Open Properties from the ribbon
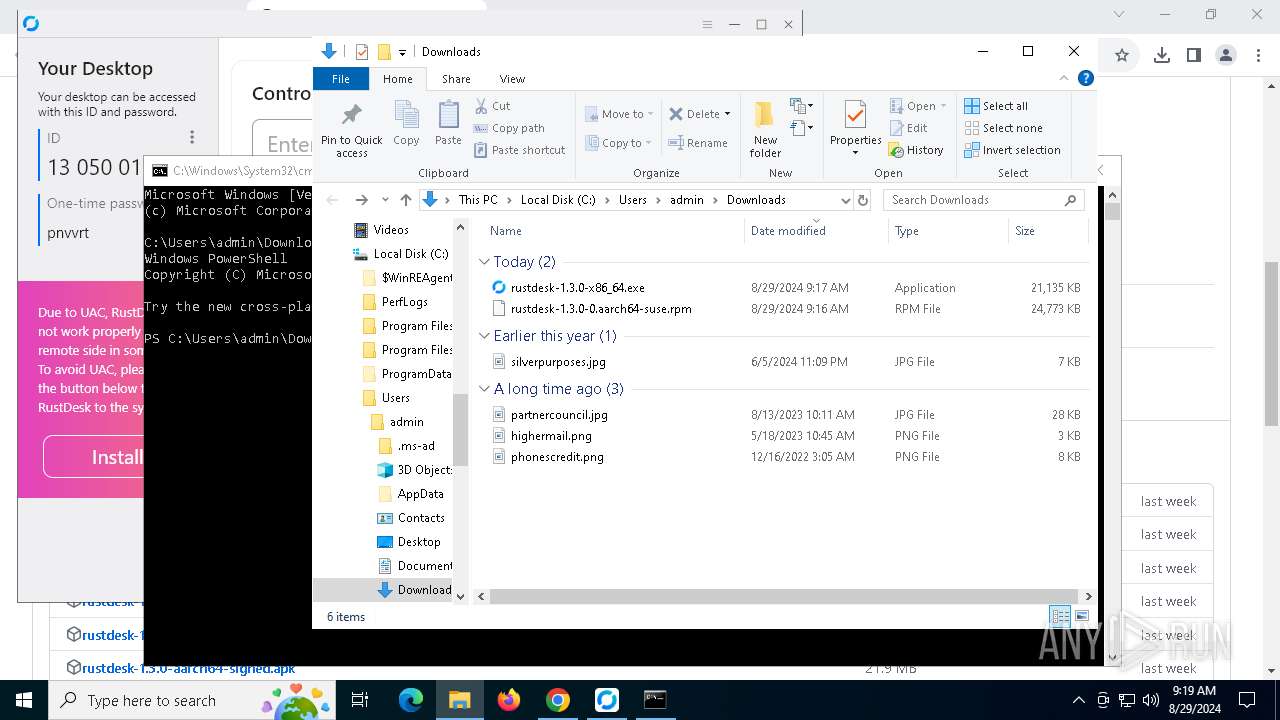 (x=855, y=129)
